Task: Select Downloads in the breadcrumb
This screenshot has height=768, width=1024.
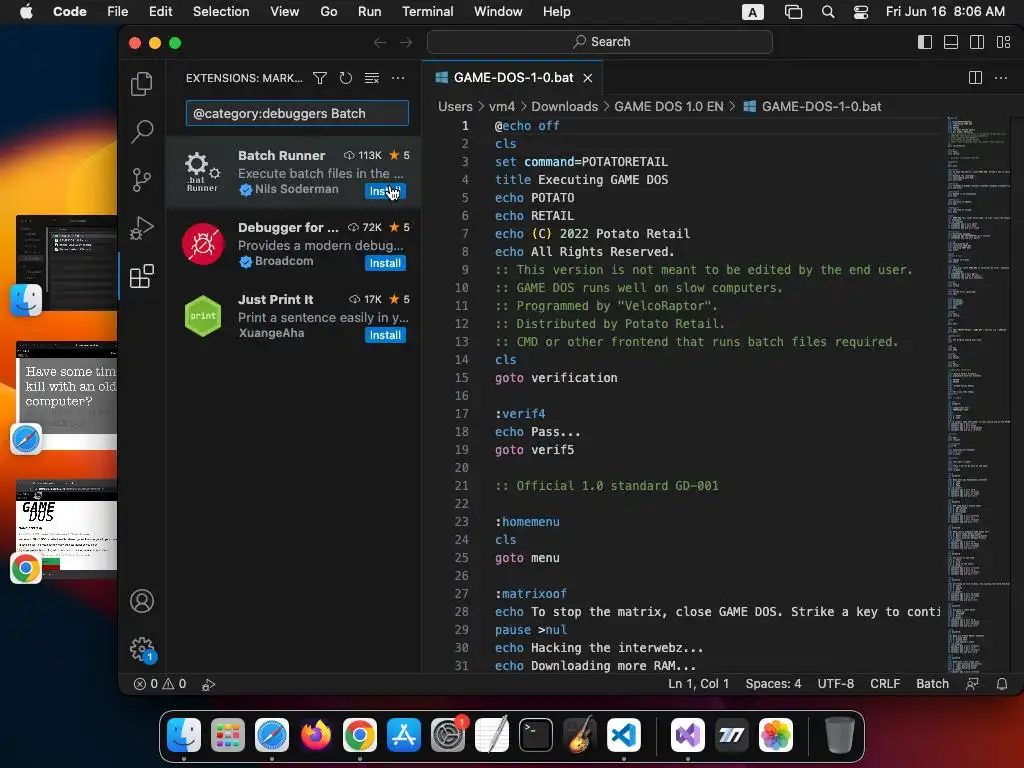Action: click(564, 106)
